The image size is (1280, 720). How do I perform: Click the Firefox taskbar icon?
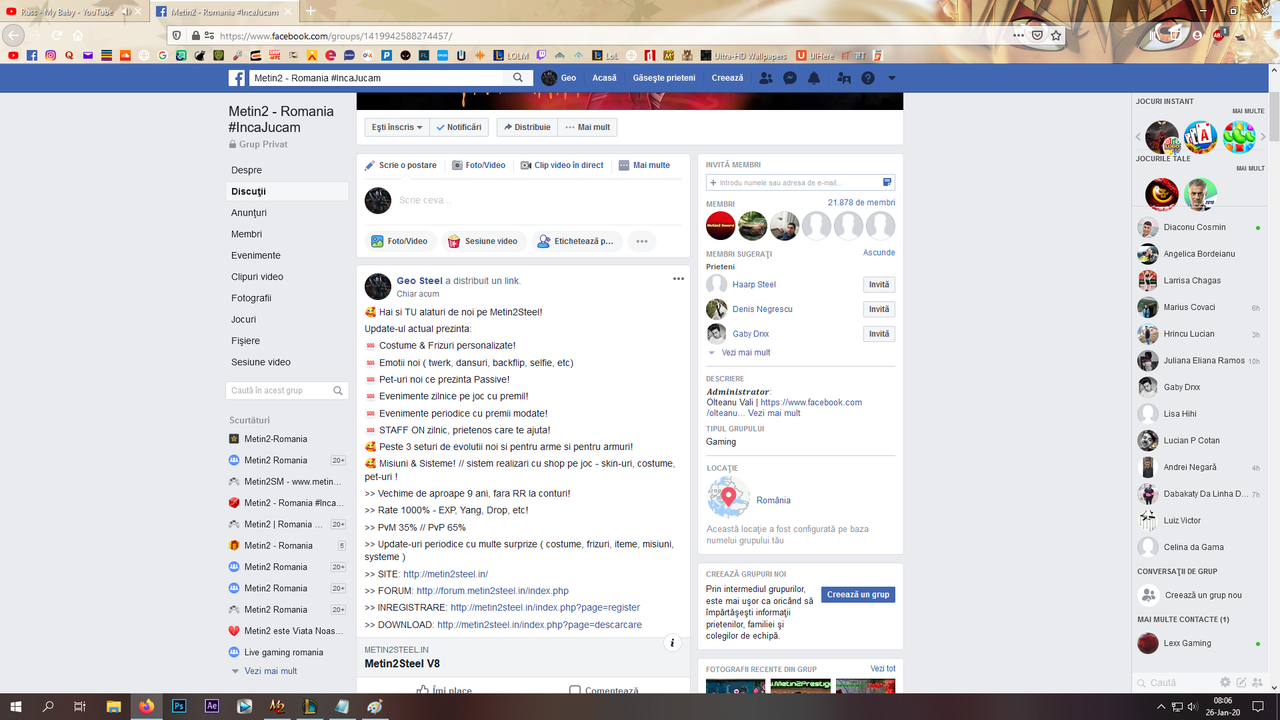click(147, 706)
